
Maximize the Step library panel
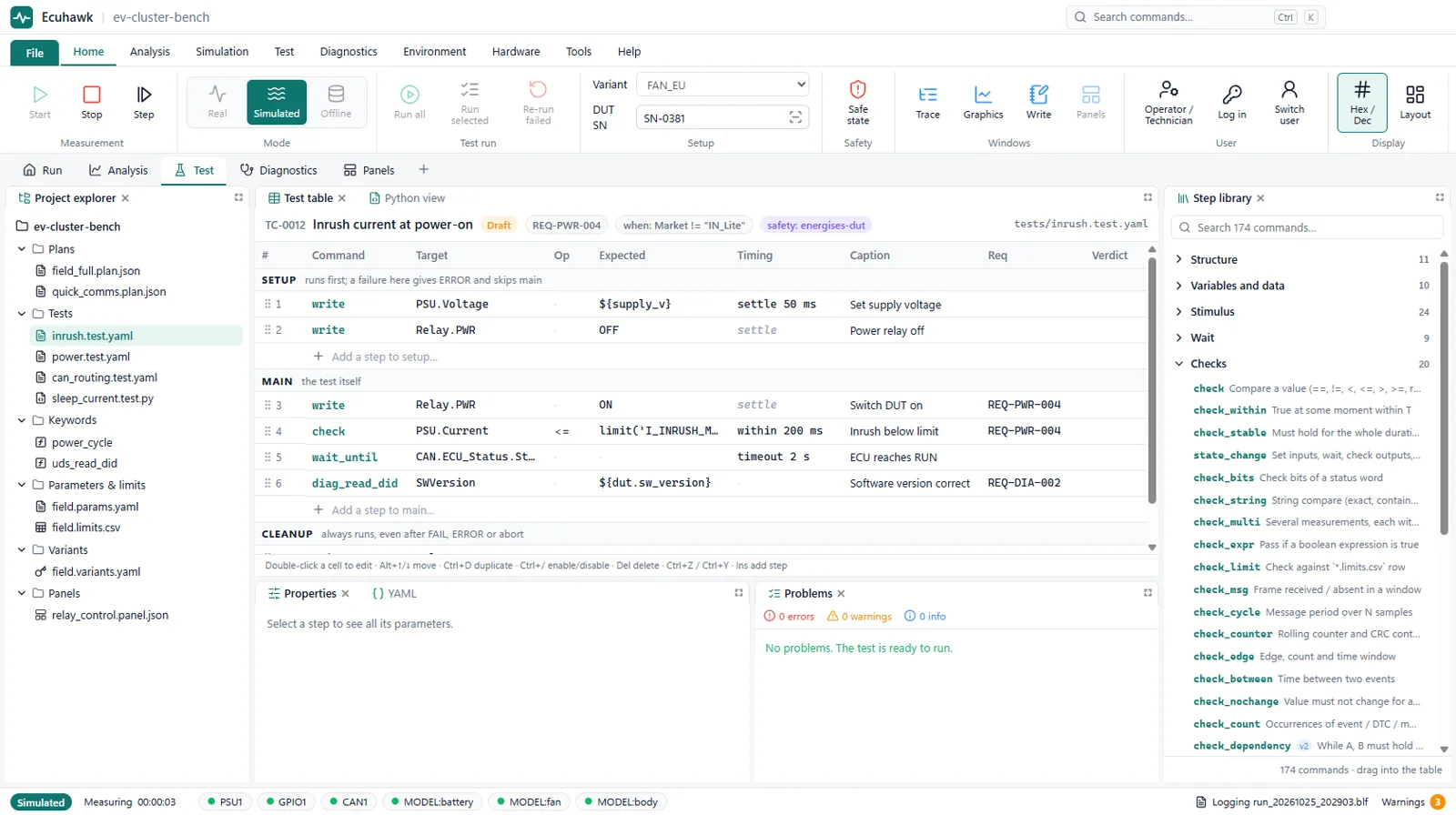click(1440, 197)
